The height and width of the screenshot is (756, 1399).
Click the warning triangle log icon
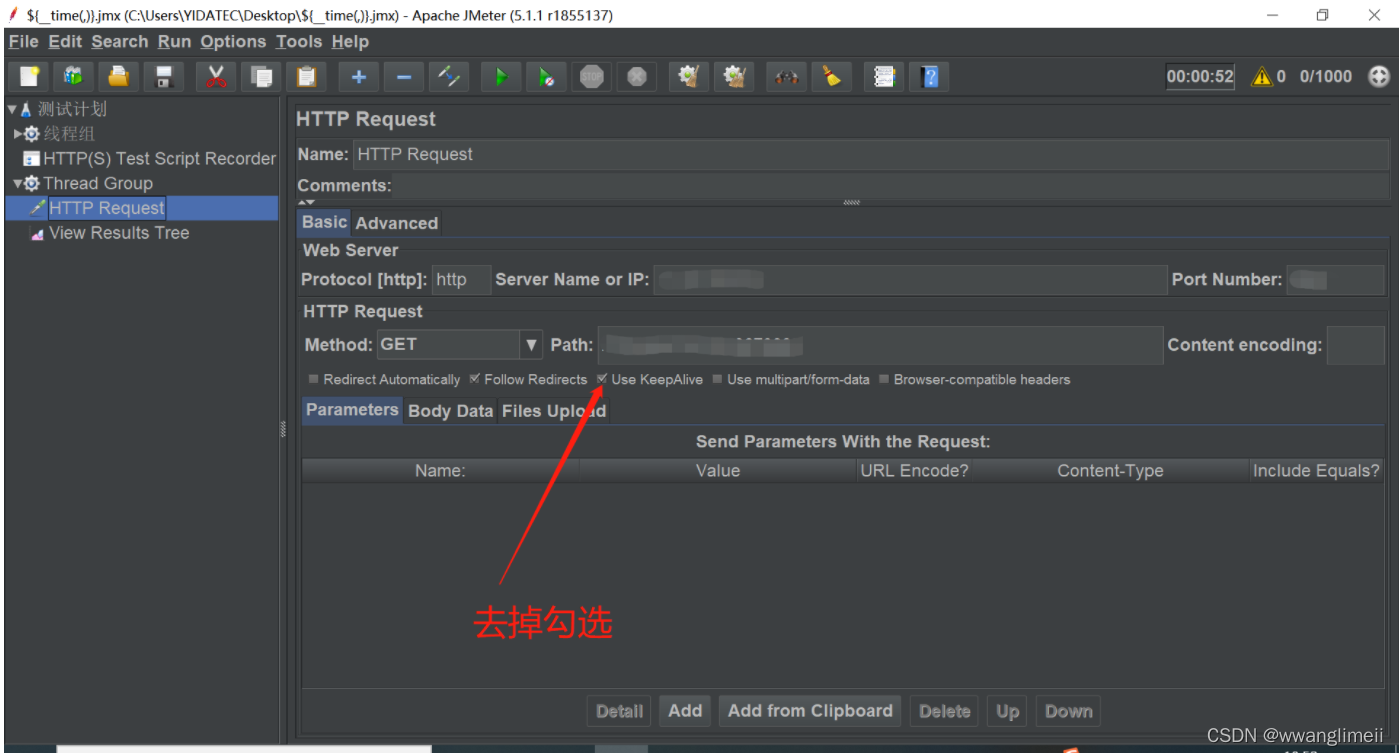pyautogui.click(x=1262, y=76)
